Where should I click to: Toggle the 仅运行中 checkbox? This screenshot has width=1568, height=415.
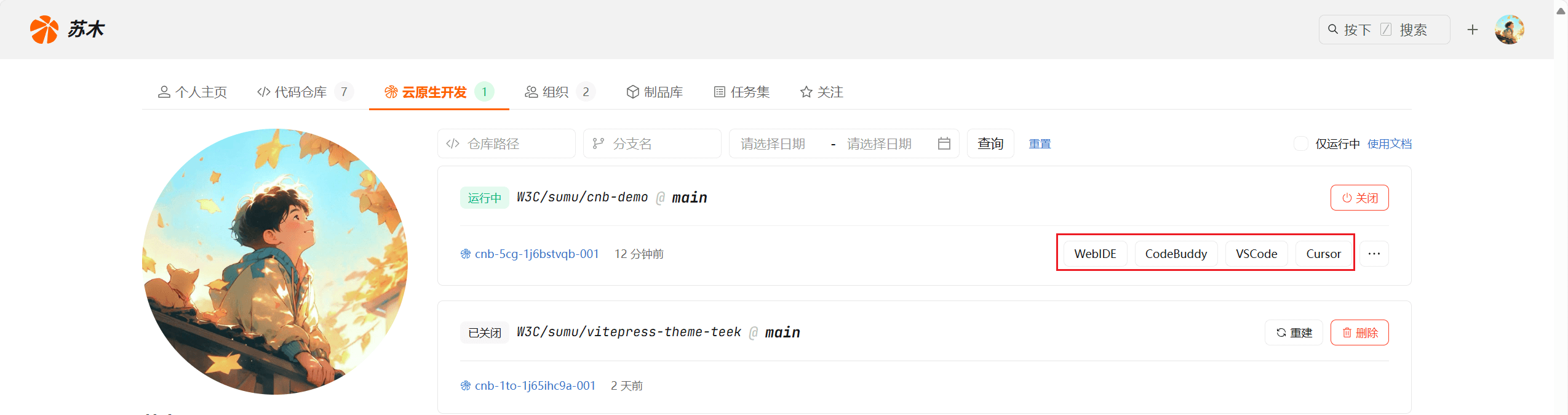[1301, 143]
